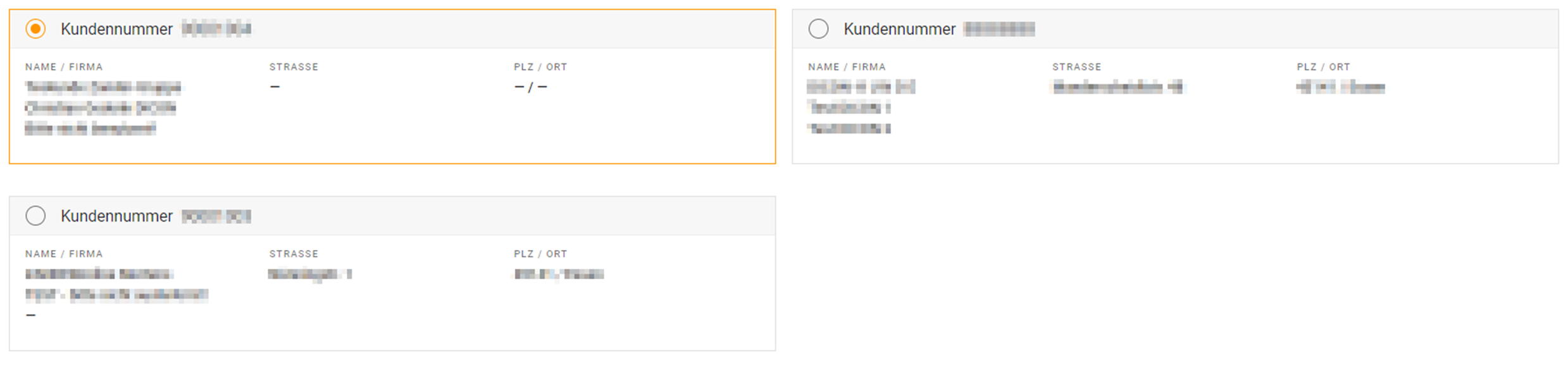
Task: Click the blurred customer number in the third card
Action: pos(216,216)
